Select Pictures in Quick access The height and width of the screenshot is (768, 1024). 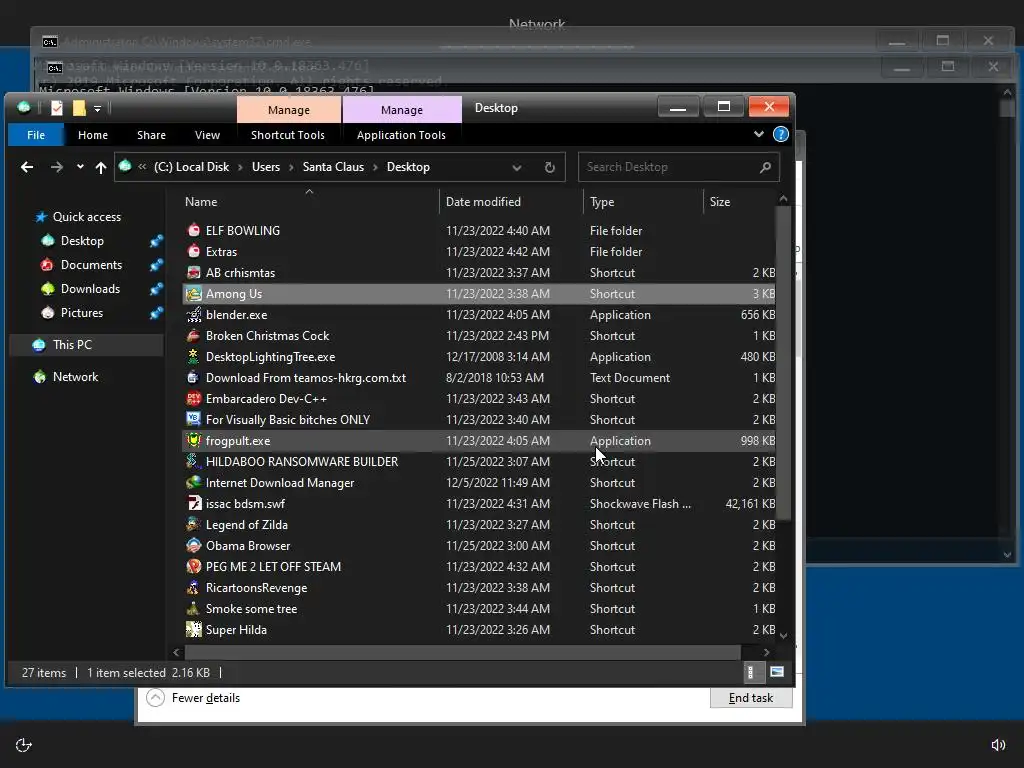pos(82,313)
